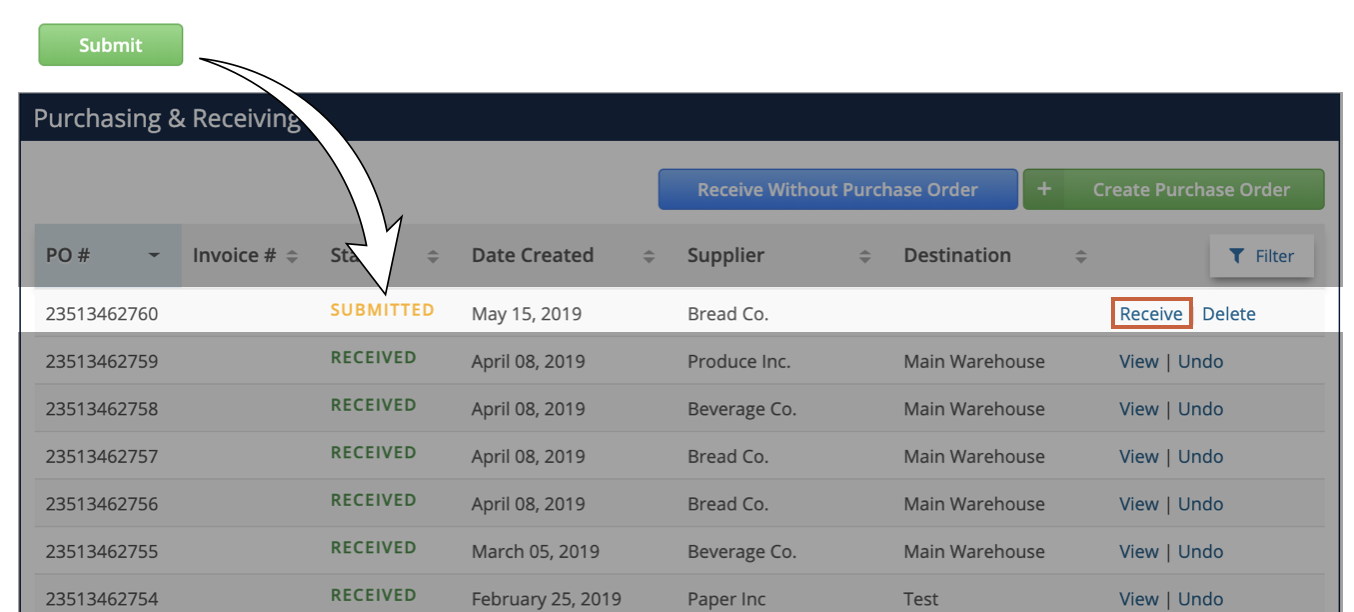Sort by Invoice # column arrows
This screenshot has width=1354, height=612.
[x=292, y=256]
